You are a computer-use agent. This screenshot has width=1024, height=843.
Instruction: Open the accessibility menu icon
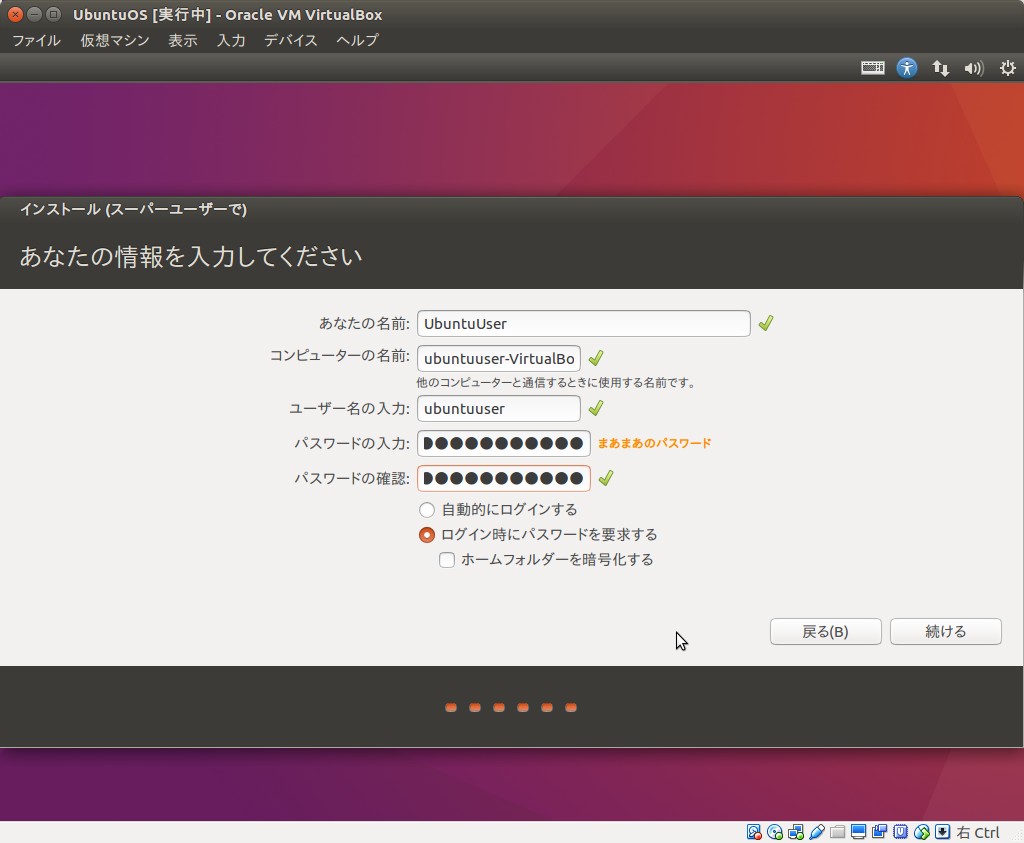pyautogui.click(x=906, y=68)
